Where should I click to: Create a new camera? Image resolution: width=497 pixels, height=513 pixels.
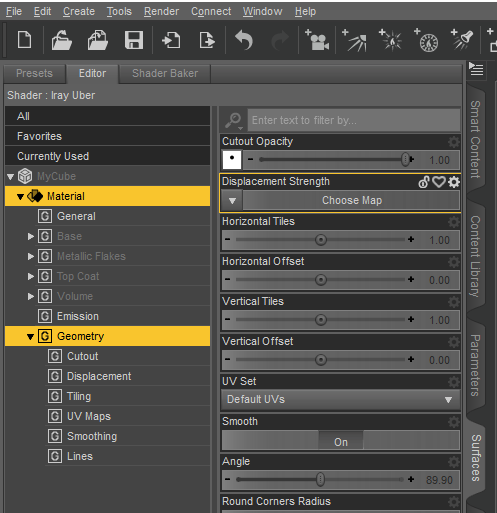point(317,40)
